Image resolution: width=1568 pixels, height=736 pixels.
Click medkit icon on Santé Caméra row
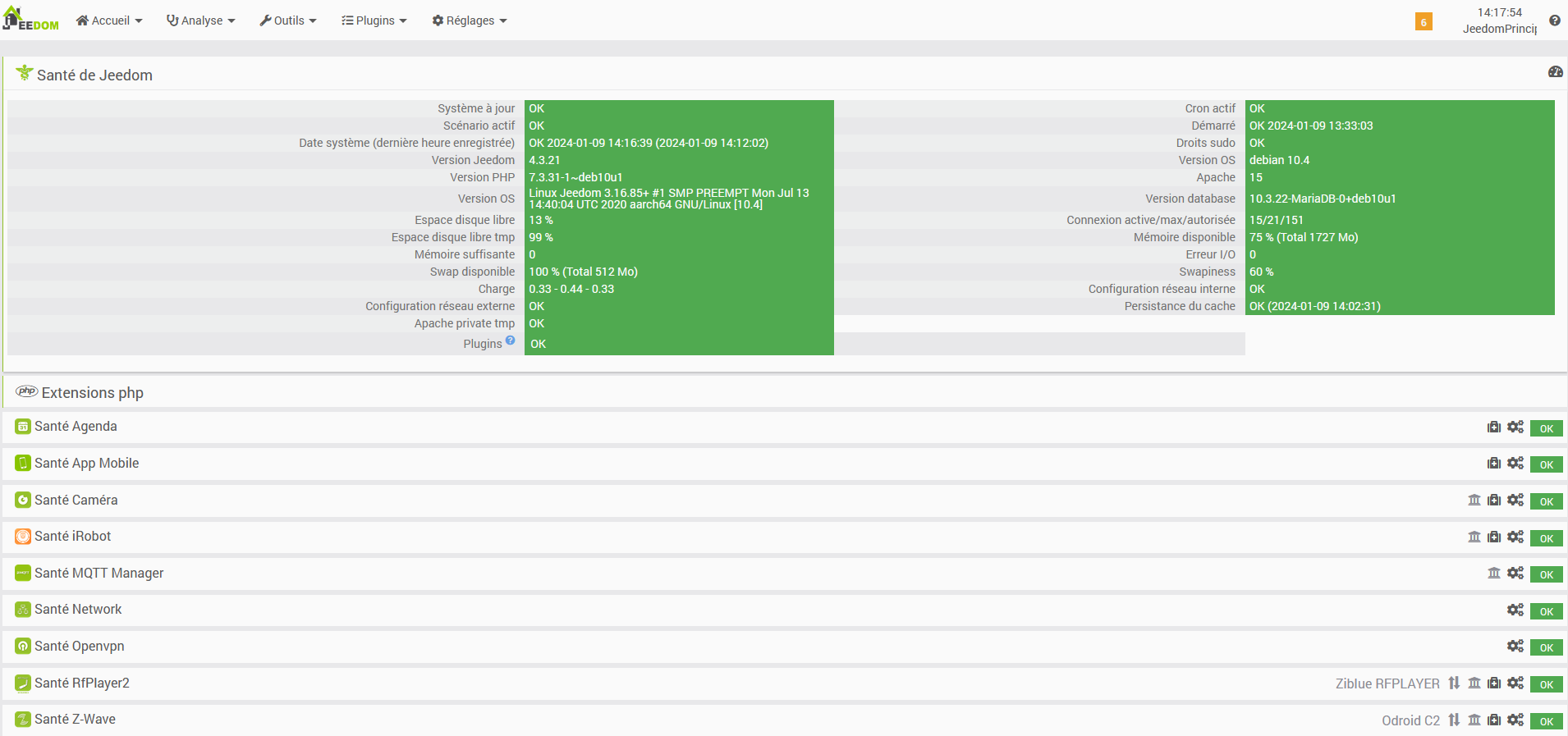[1494, 500]
